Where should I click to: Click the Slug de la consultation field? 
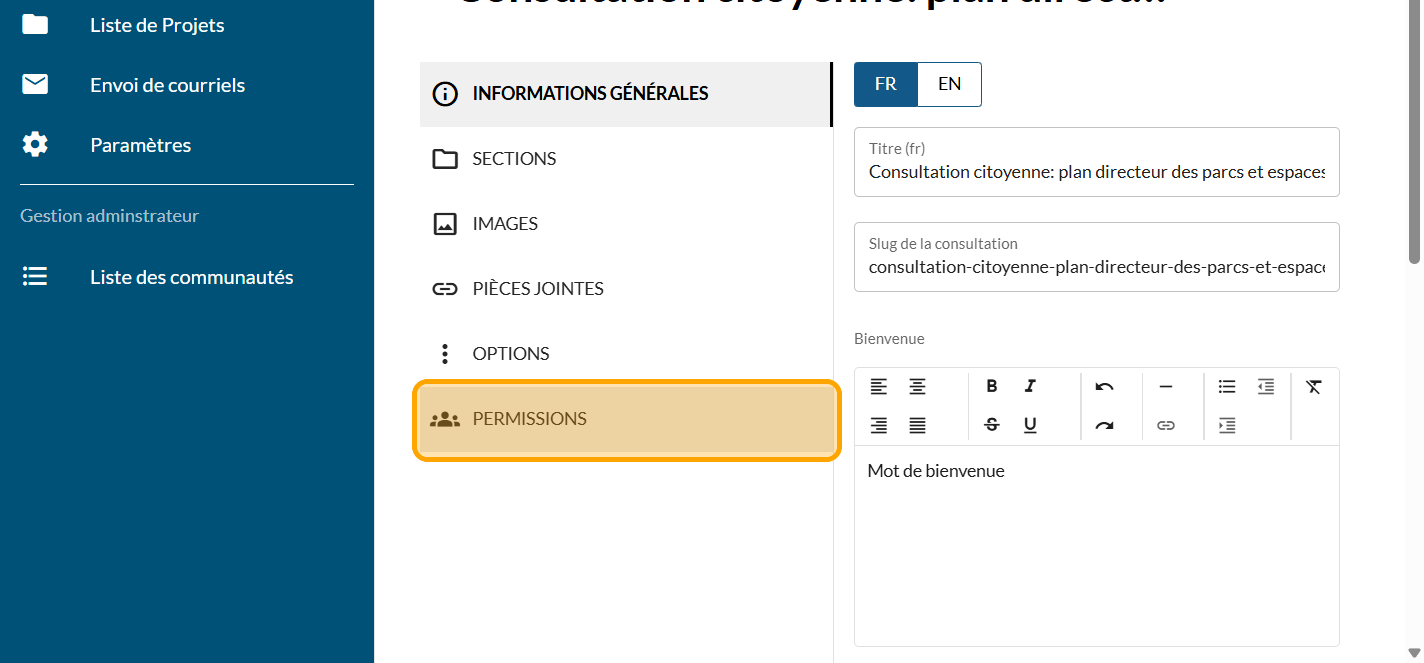point(1096,267)
